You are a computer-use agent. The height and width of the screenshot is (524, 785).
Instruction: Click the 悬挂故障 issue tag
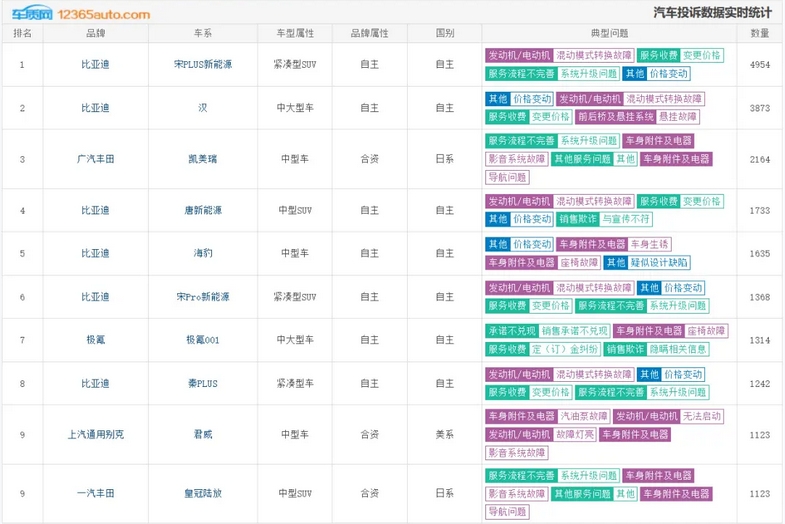678,117
